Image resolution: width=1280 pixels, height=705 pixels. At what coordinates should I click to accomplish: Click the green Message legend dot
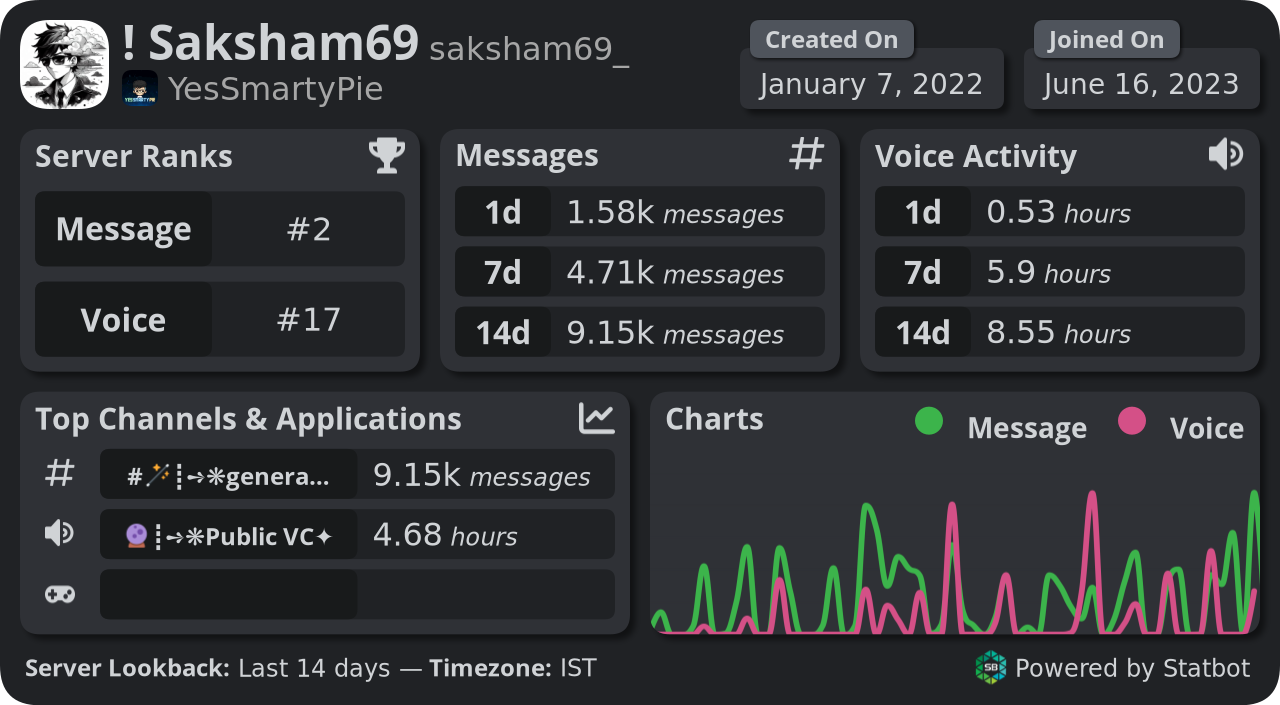929,421
